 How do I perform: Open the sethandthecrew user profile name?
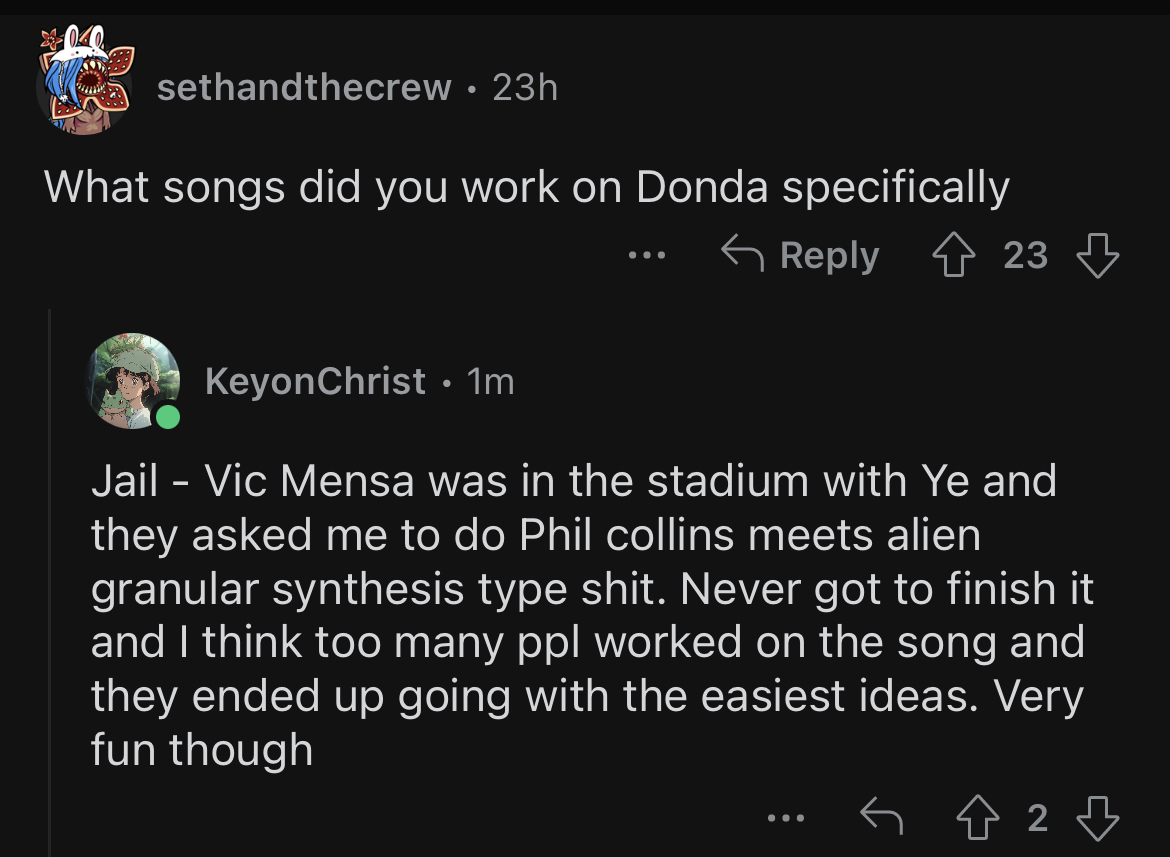(x=304, y=88)
